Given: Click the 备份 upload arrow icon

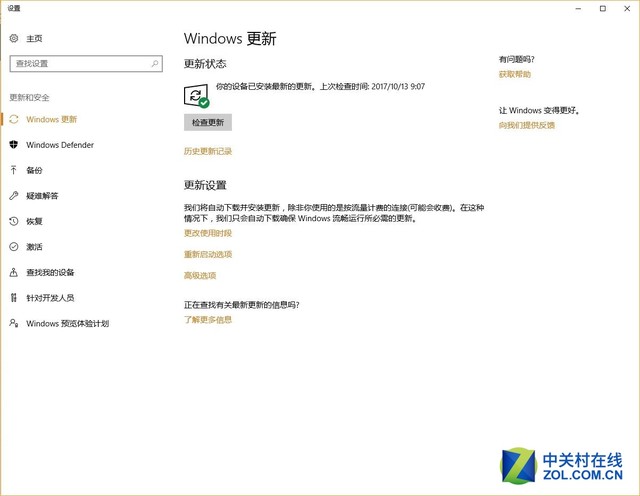Looking at the screenshot, I should pyautogui.click(x=14, y=170).
